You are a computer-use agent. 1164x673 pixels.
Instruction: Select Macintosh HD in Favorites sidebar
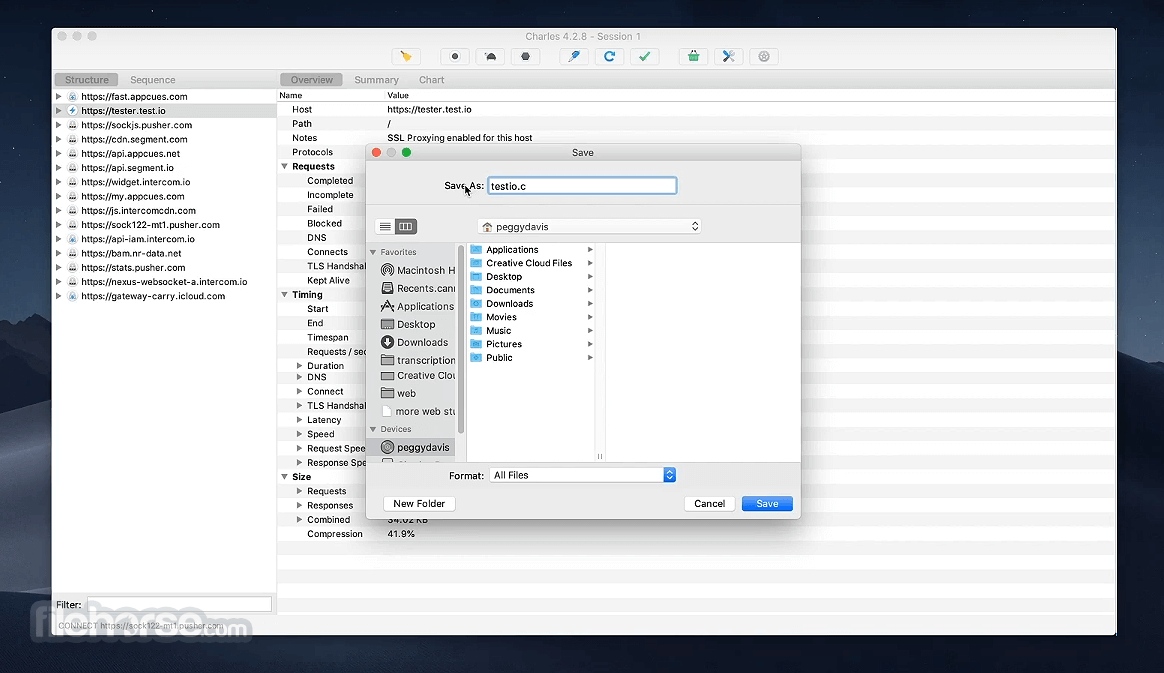tap(417, 270)
